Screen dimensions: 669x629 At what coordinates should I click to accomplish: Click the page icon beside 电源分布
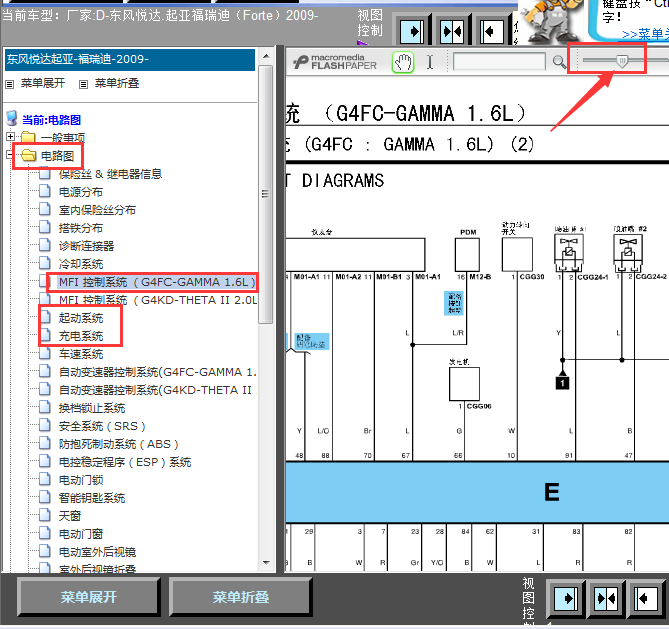[x=44, y=191]
